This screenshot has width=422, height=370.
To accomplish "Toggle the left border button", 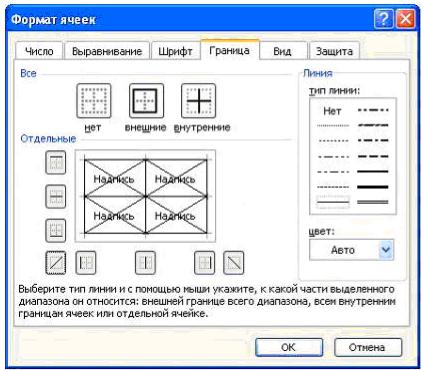I will click(x=86, y=263).
